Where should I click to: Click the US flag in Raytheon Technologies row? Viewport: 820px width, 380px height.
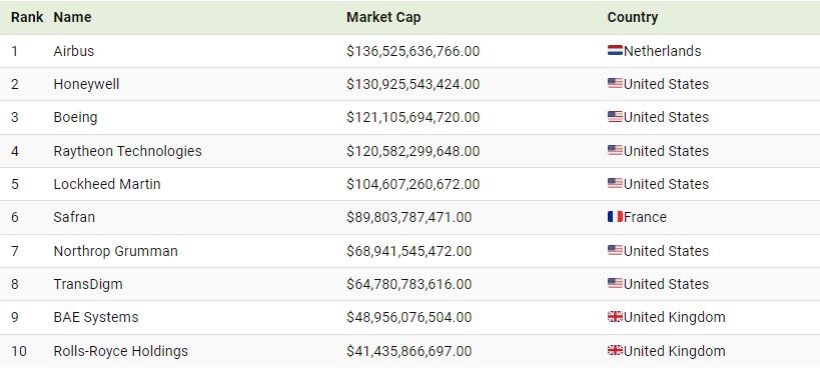click(x=615, y=151)
